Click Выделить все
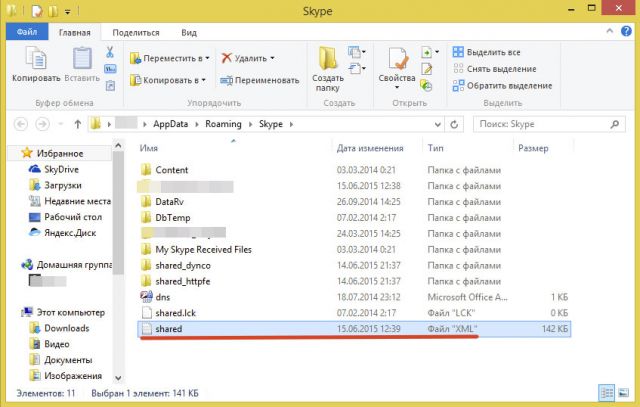640x407 pixels. click(x=486, y=52)
